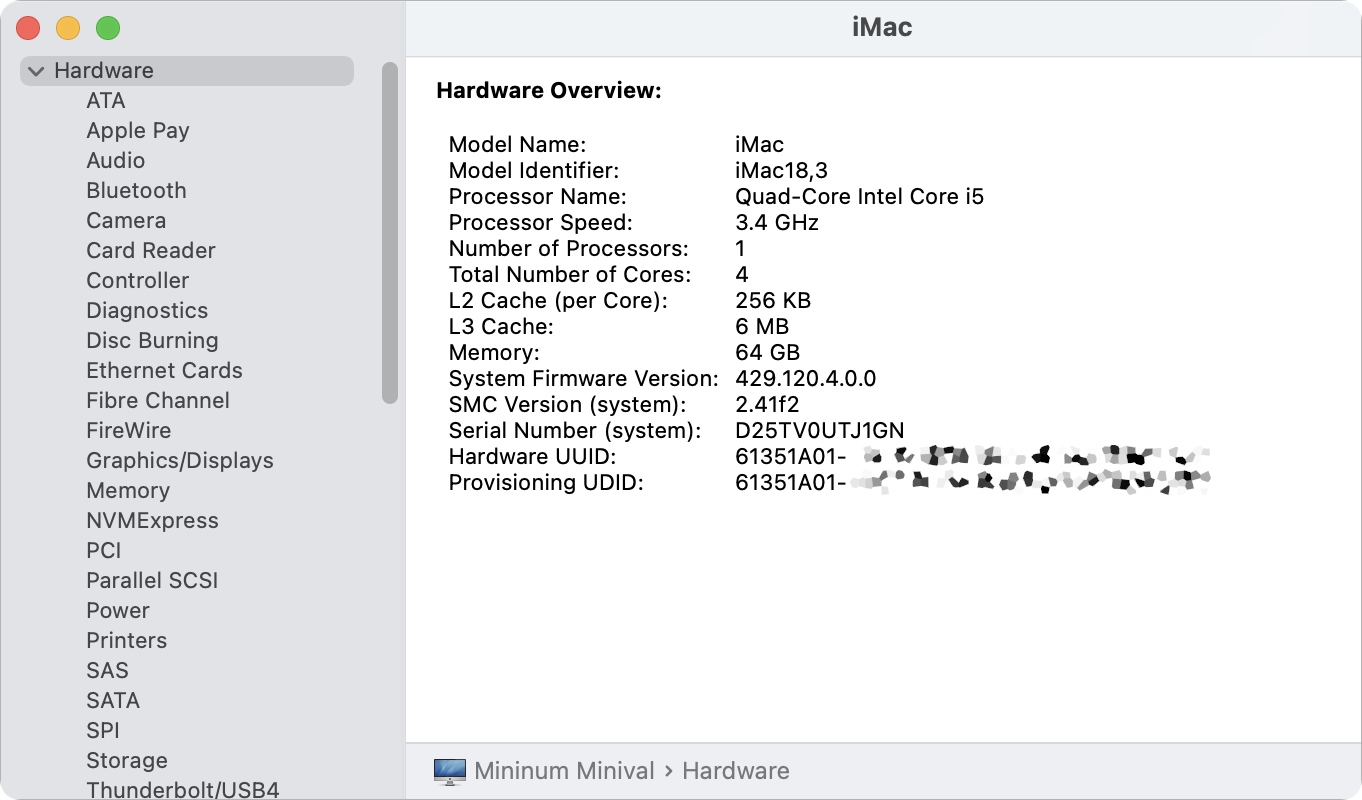Click the Provisioning UDID label
The image size is (1362, 800).
546,483
